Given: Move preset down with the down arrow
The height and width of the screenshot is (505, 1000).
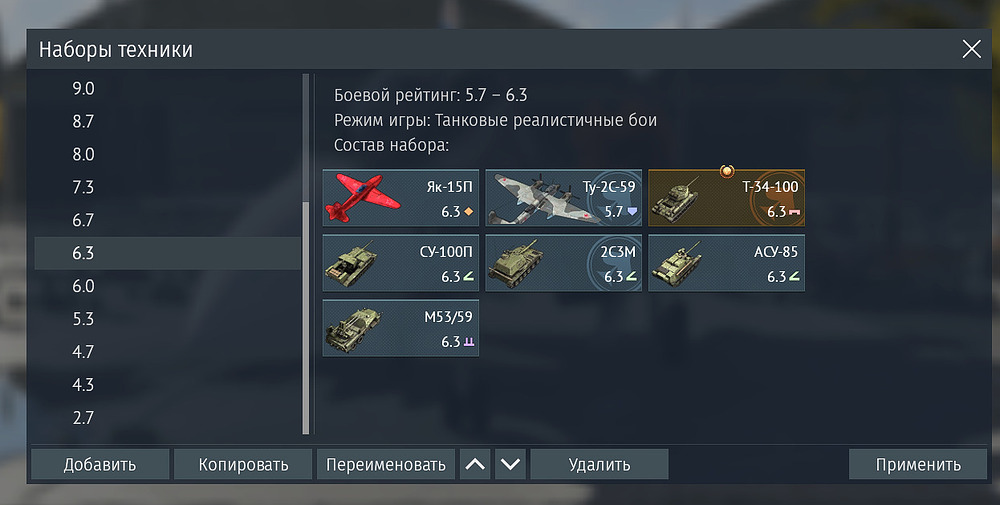Looking at the screenshot, I should click(x=510, y=464).
